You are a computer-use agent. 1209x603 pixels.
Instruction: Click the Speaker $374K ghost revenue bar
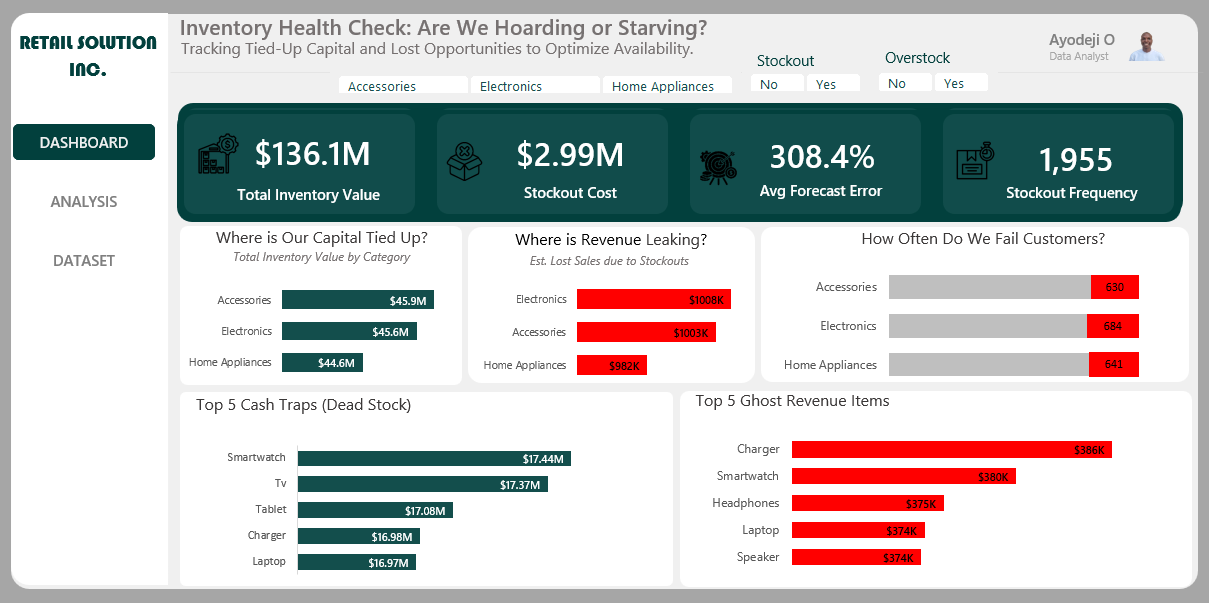click(856, 557)
